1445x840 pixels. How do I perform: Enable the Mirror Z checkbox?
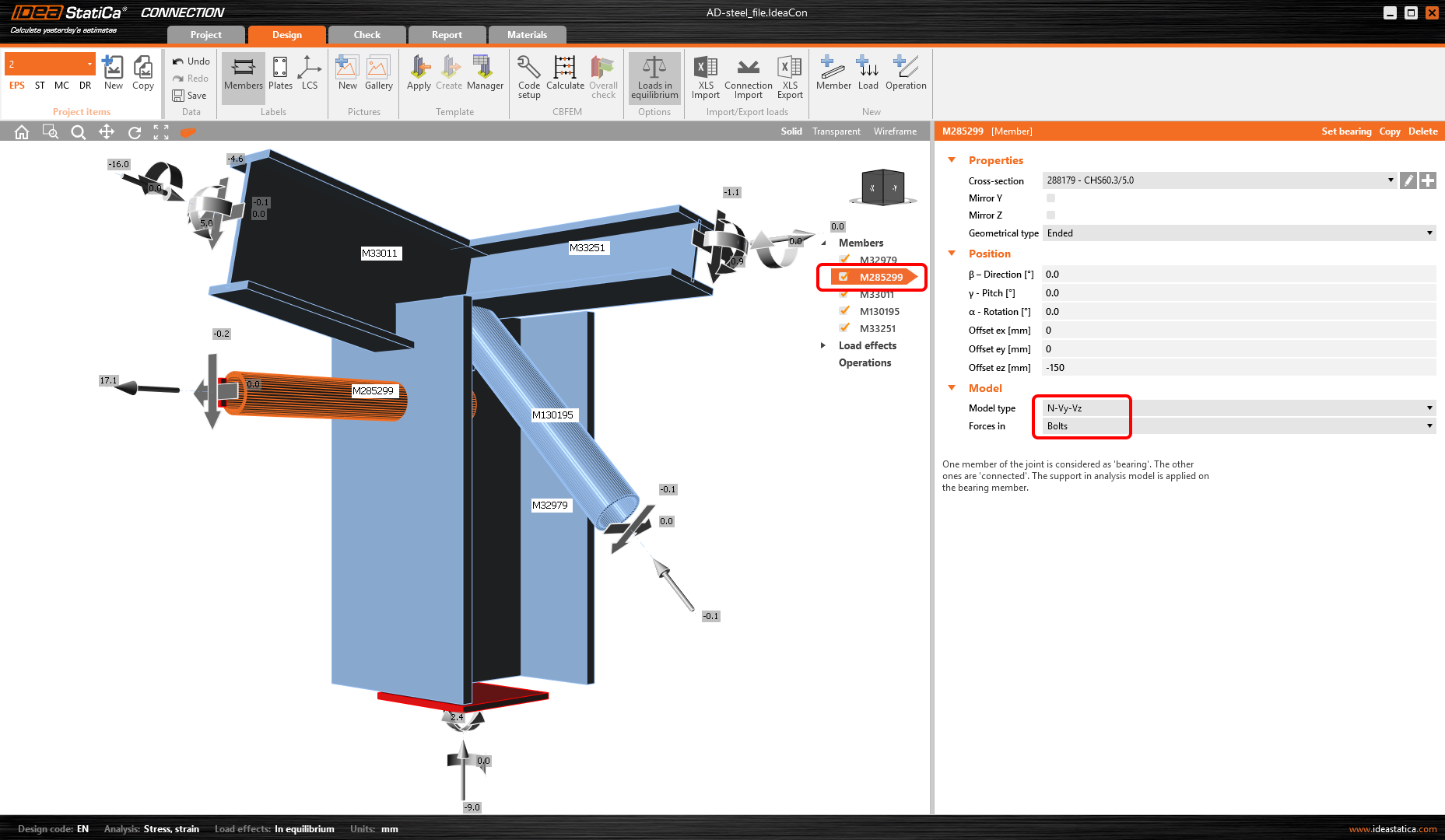pyautogui.click(x=1050, y=215)
